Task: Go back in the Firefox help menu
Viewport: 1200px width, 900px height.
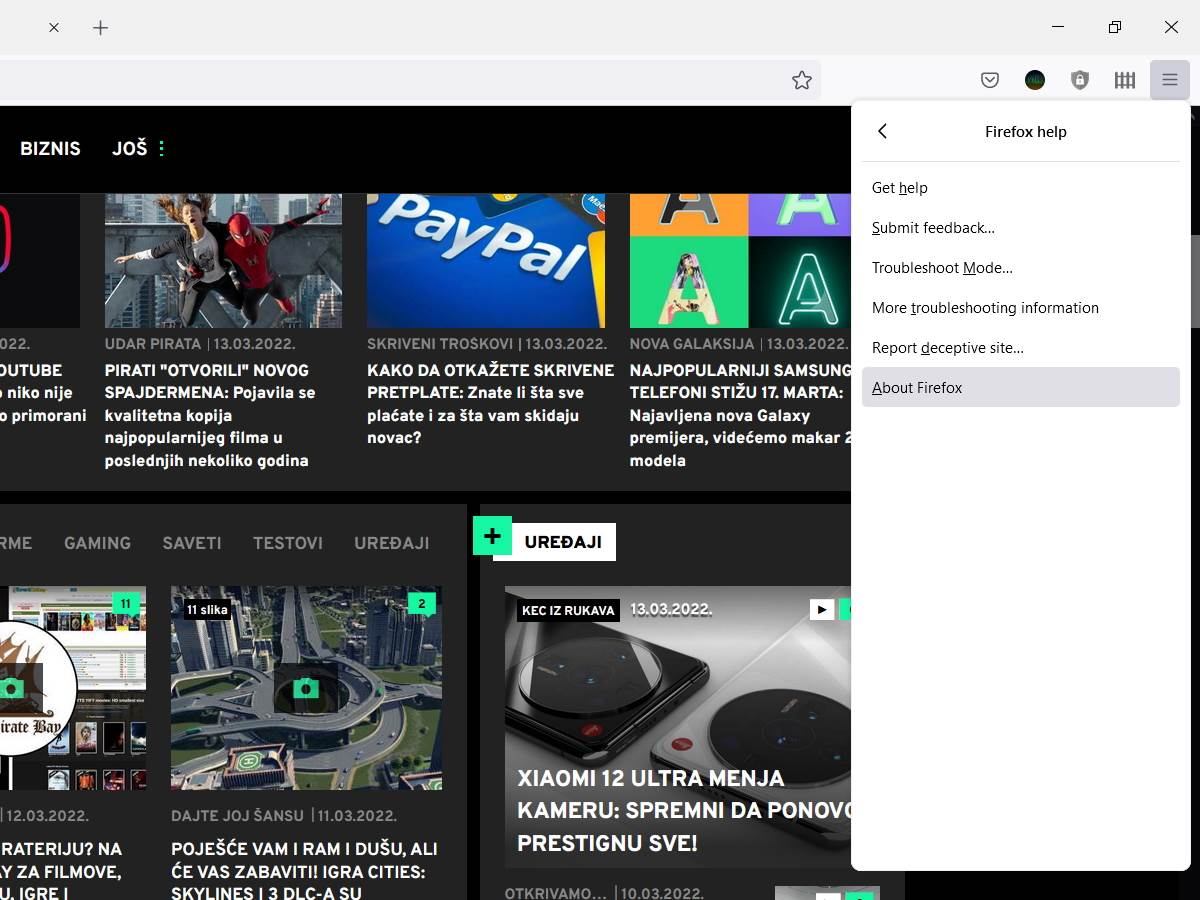Action: (883, 131)
